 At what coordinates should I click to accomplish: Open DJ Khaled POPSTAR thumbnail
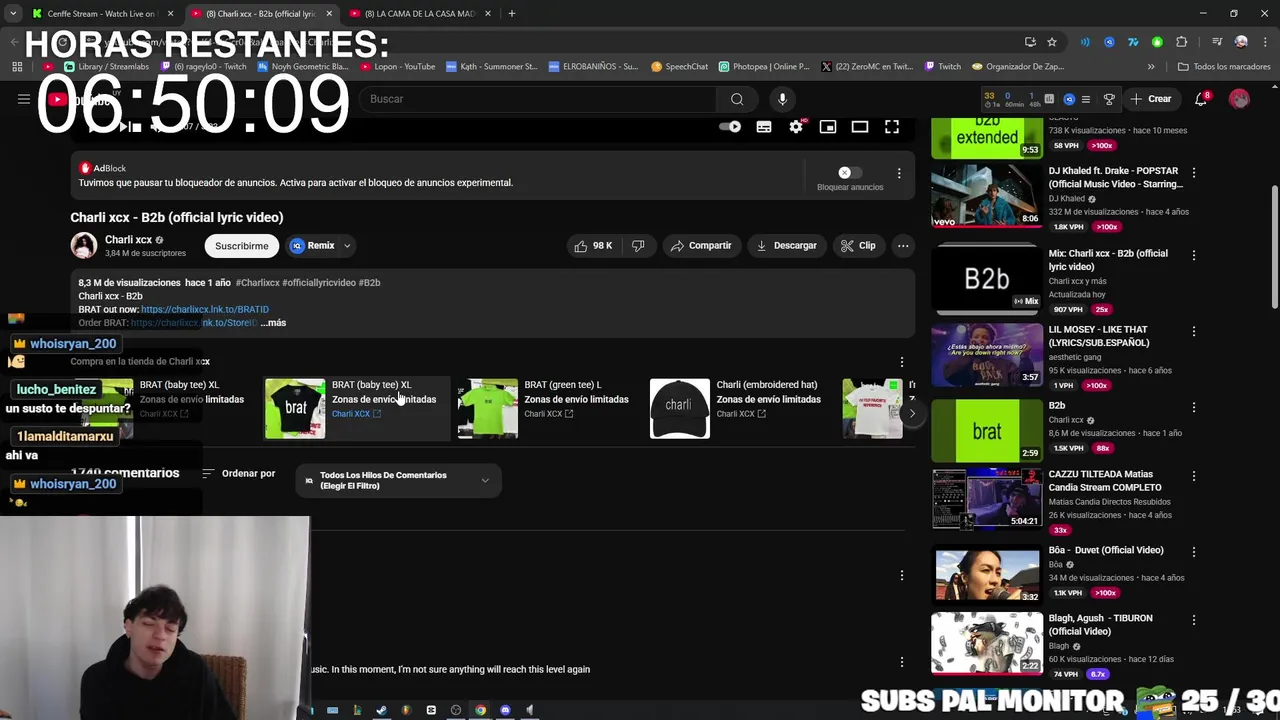pyautogui.click(x=987, y=196)
